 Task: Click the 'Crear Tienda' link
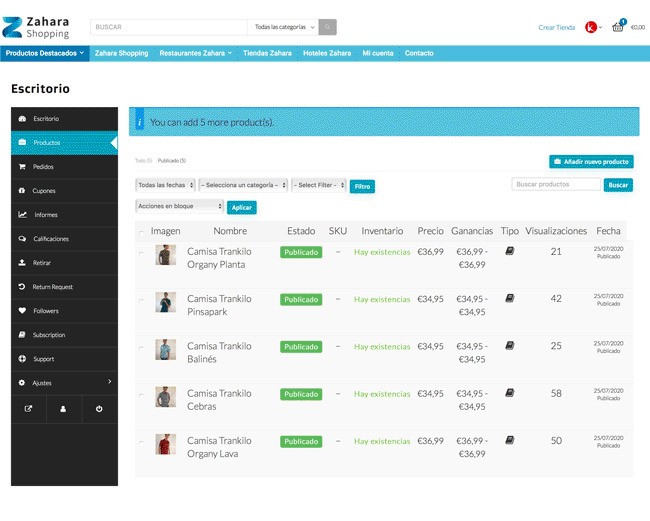556,27
